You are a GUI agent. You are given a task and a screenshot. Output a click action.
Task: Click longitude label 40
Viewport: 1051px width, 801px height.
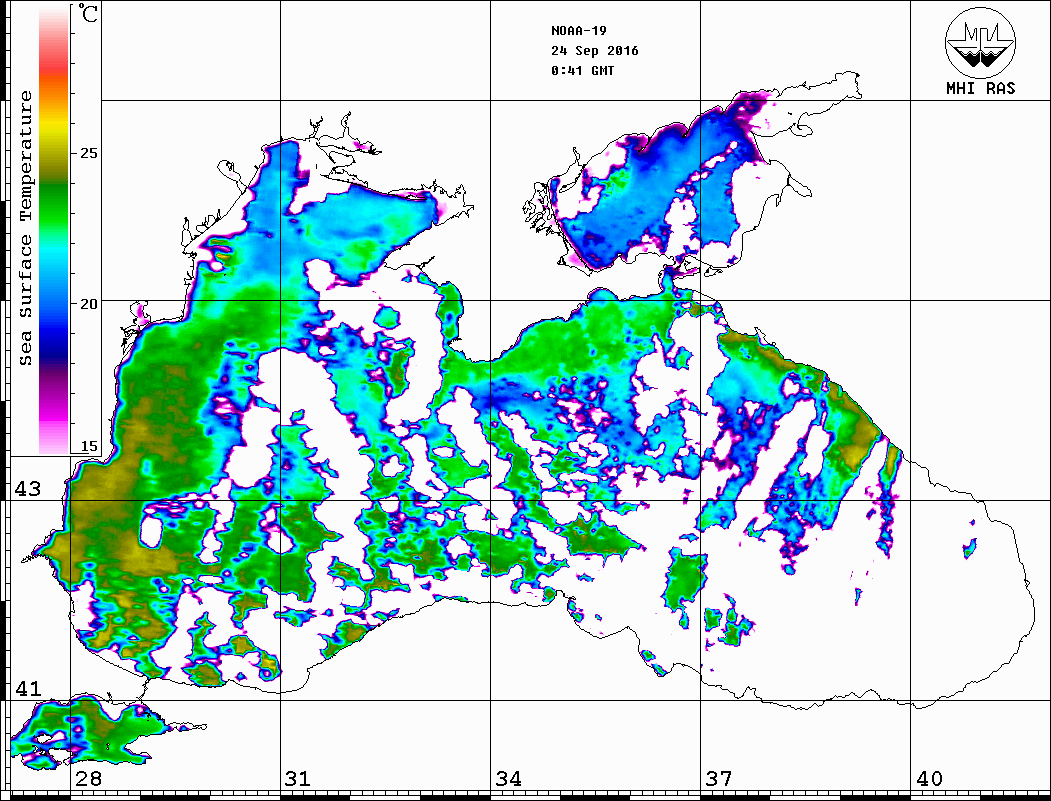929,778
